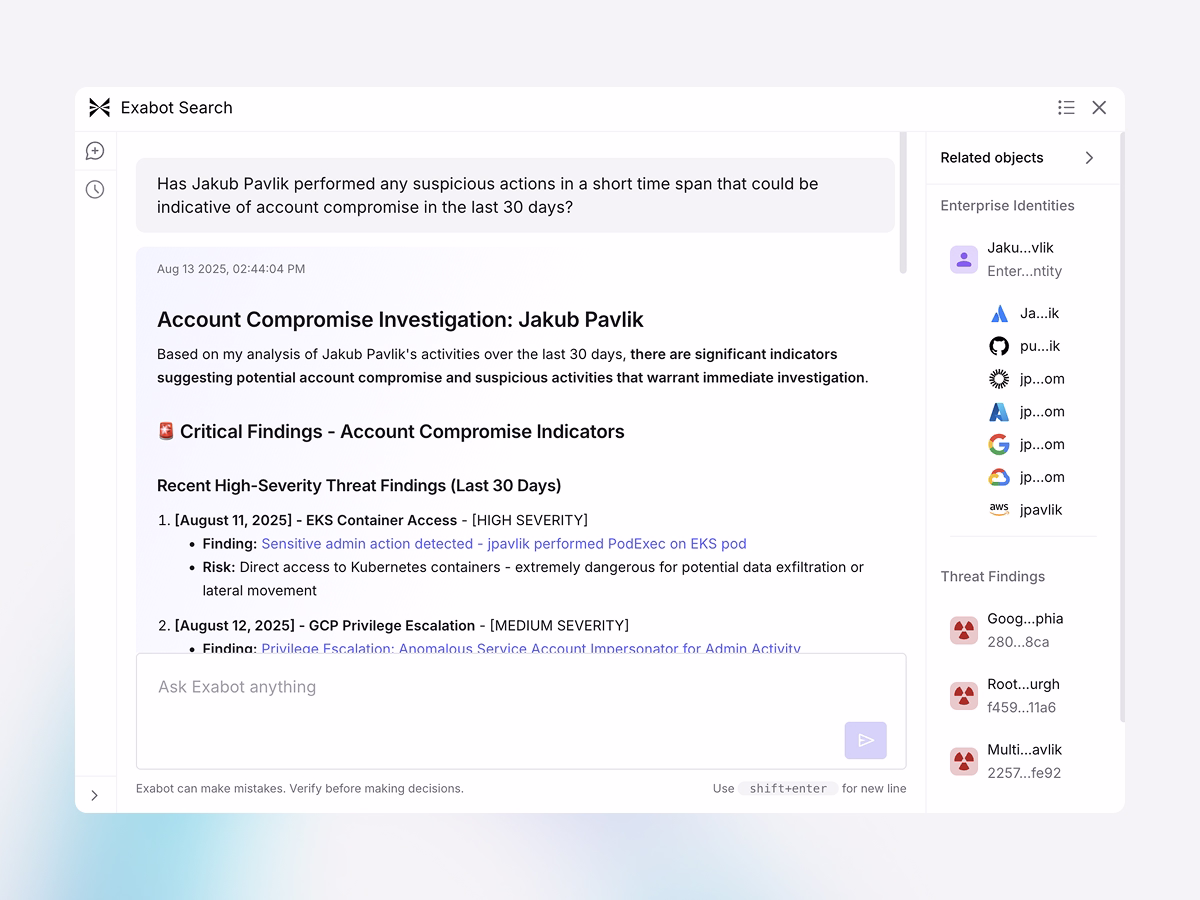Start a new chat conversation
The width and height of the screenshot is (1200, 900).
95,151
